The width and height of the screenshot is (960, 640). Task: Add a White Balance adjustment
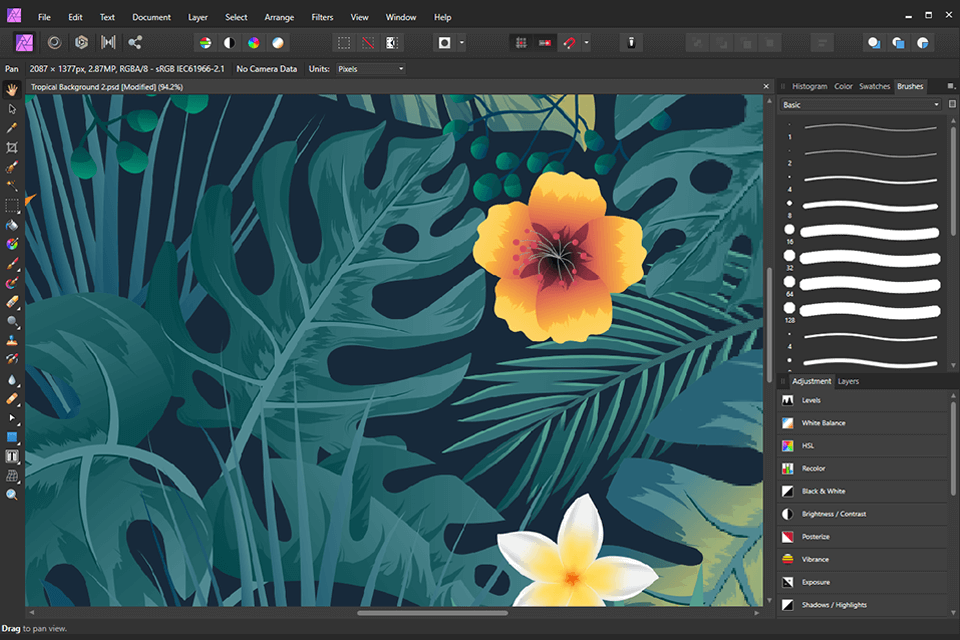863,423
